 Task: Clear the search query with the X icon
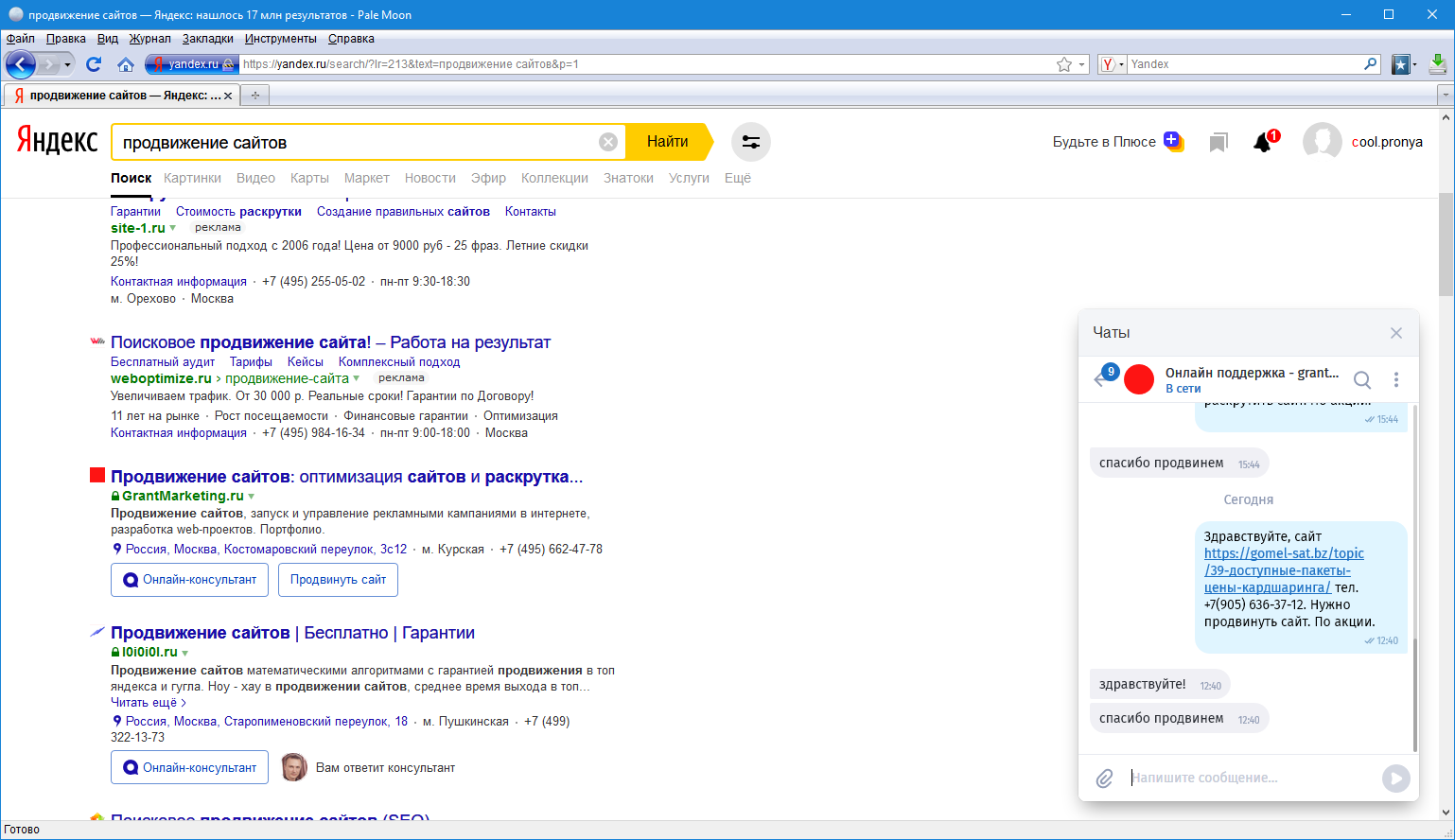click(x=608, y=142)
